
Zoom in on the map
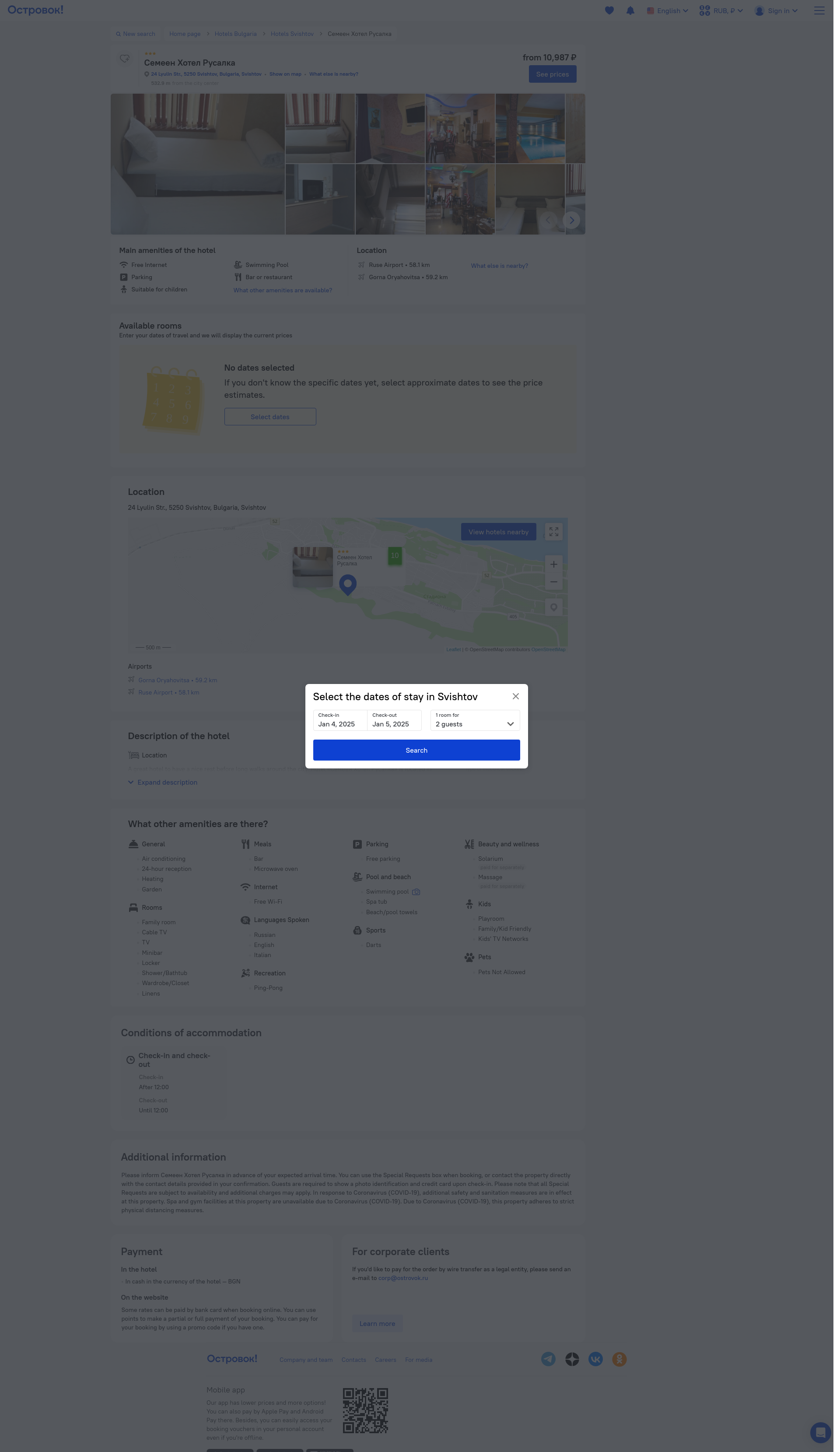coord(553,564)
